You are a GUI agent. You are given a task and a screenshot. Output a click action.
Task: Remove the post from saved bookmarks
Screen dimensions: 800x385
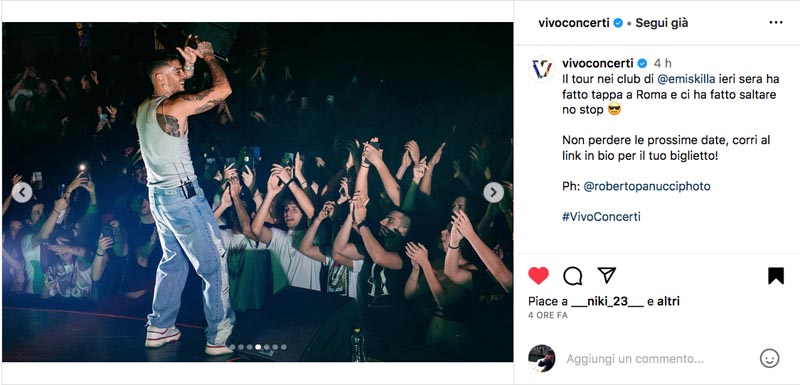776,276
